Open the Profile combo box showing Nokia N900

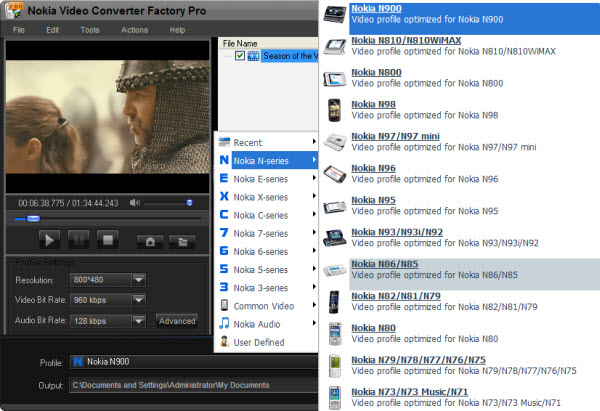coord(194,362)
